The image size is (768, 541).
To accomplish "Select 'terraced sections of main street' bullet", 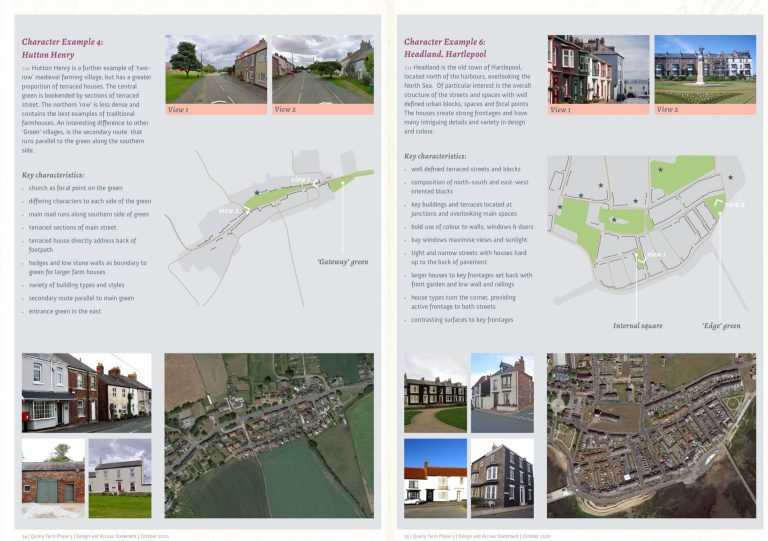I will 72,228.
